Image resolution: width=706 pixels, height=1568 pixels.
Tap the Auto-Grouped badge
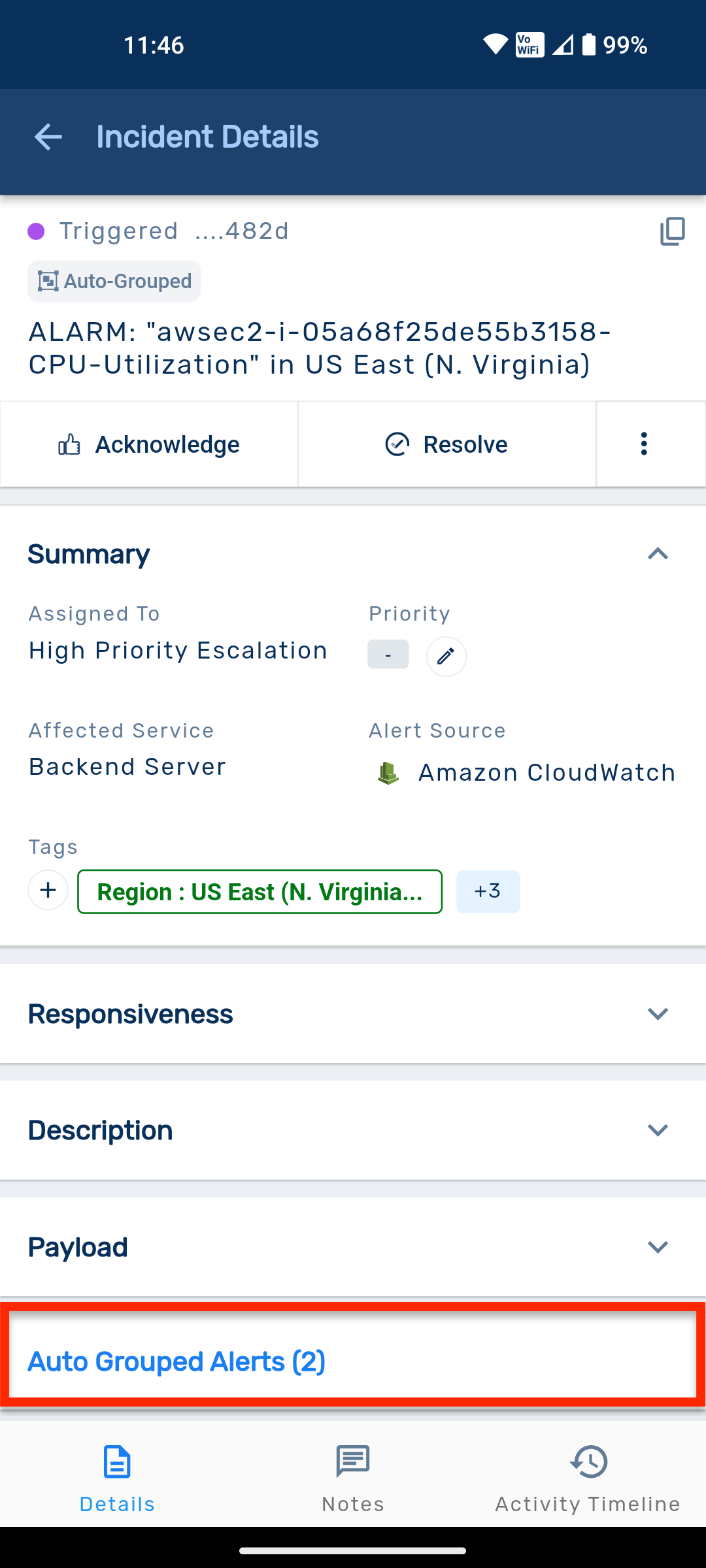(114, 282)
